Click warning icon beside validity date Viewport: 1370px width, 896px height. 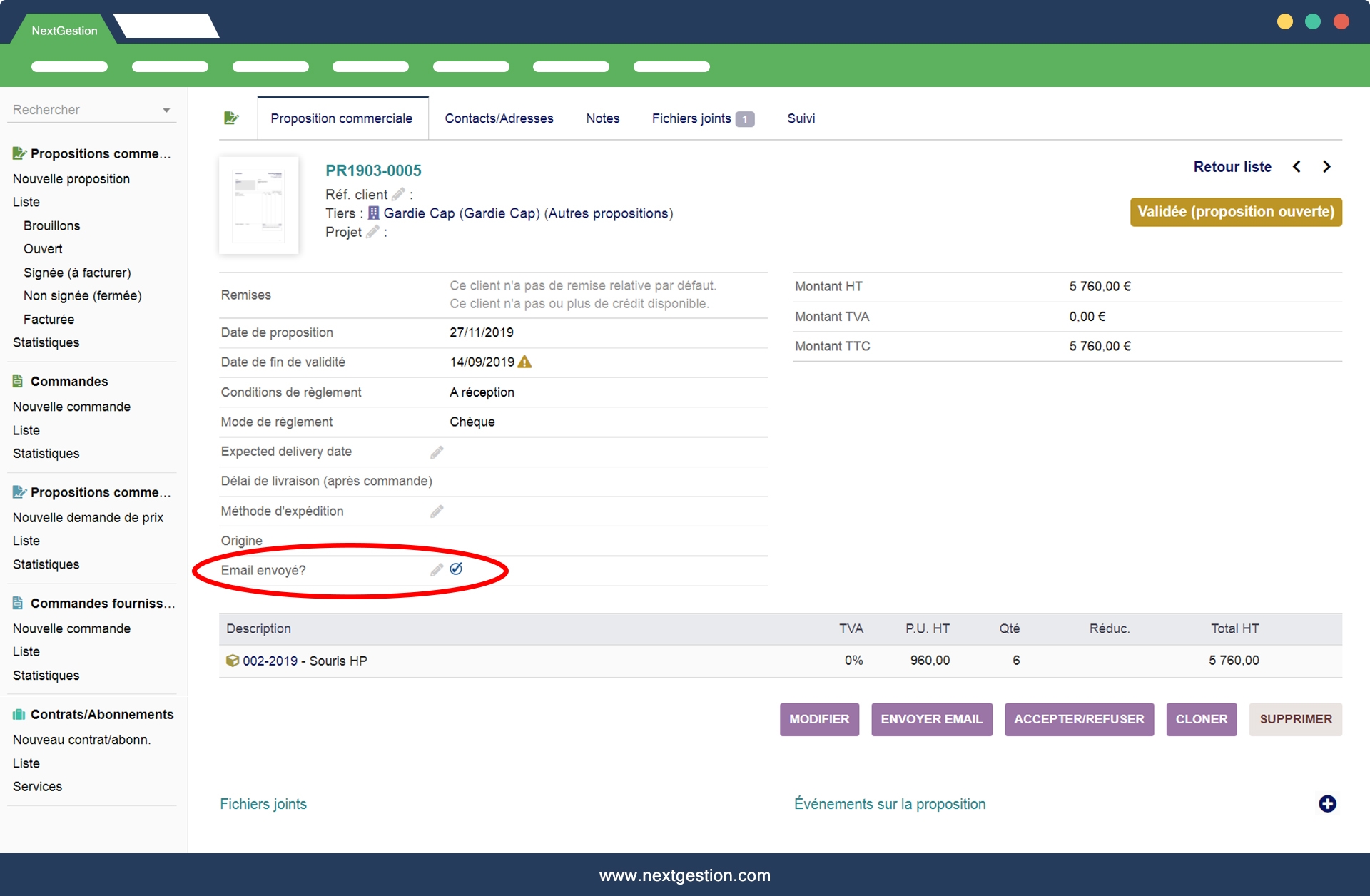tap(525, 362)
